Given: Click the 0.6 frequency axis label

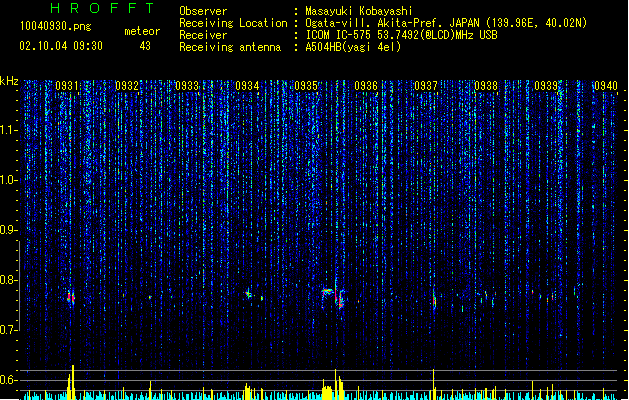Looking at the screenshot, I should [9, 380].
